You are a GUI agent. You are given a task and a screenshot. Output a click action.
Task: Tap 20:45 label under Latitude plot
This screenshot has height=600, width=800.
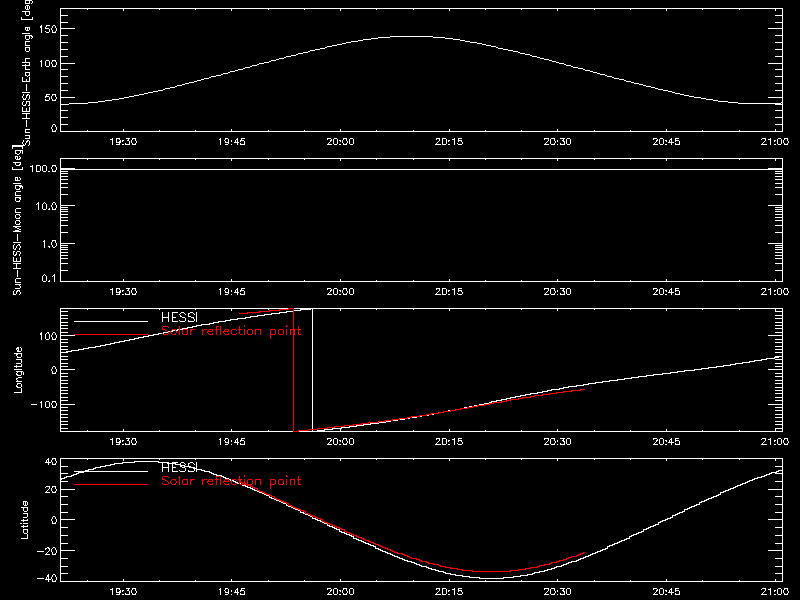[666, 592]
